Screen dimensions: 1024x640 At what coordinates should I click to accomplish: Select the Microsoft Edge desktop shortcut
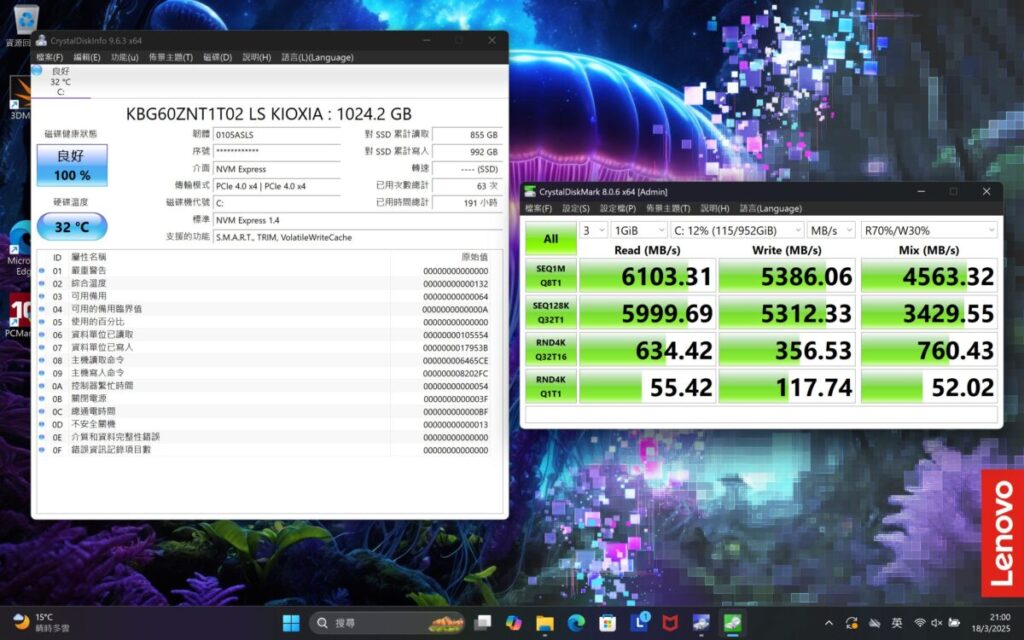pyautogui.click(x=20, y=248)
